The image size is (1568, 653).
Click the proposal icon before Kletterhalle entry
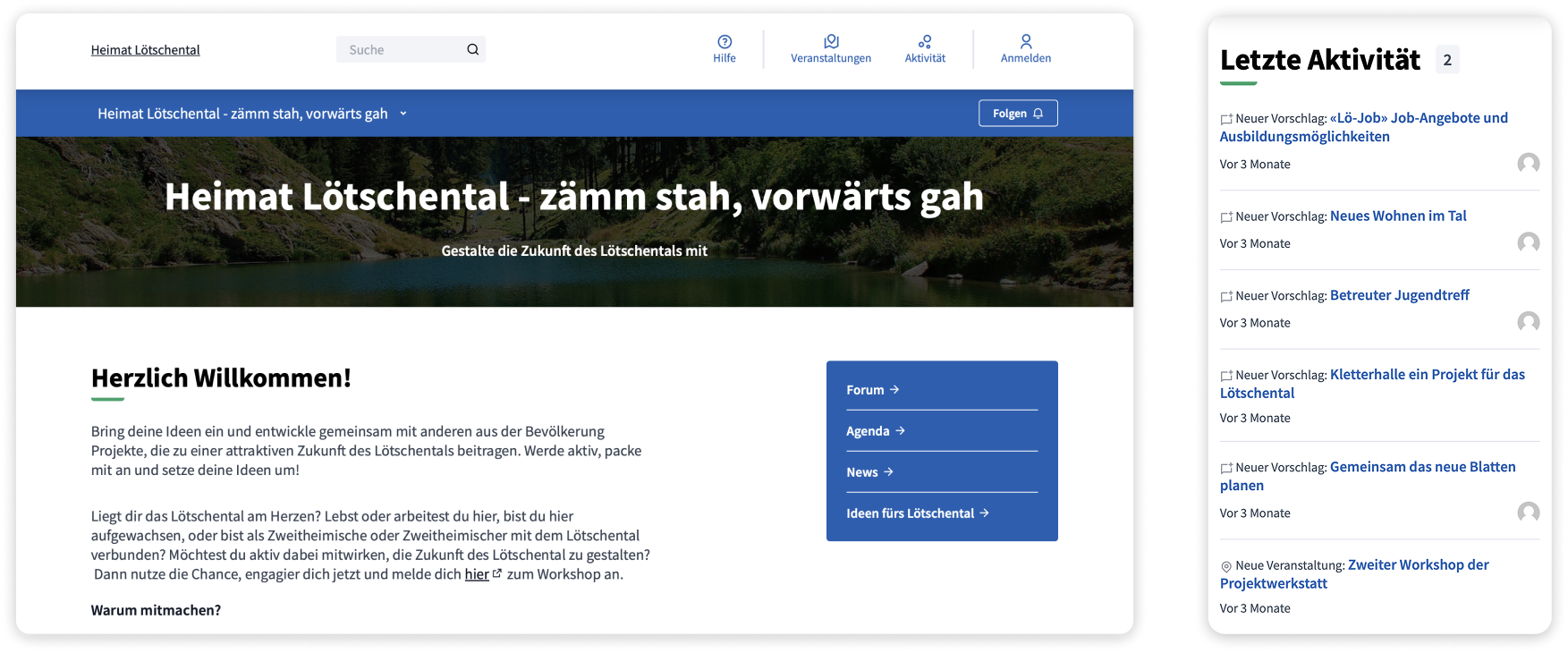tap(1226, 376)
